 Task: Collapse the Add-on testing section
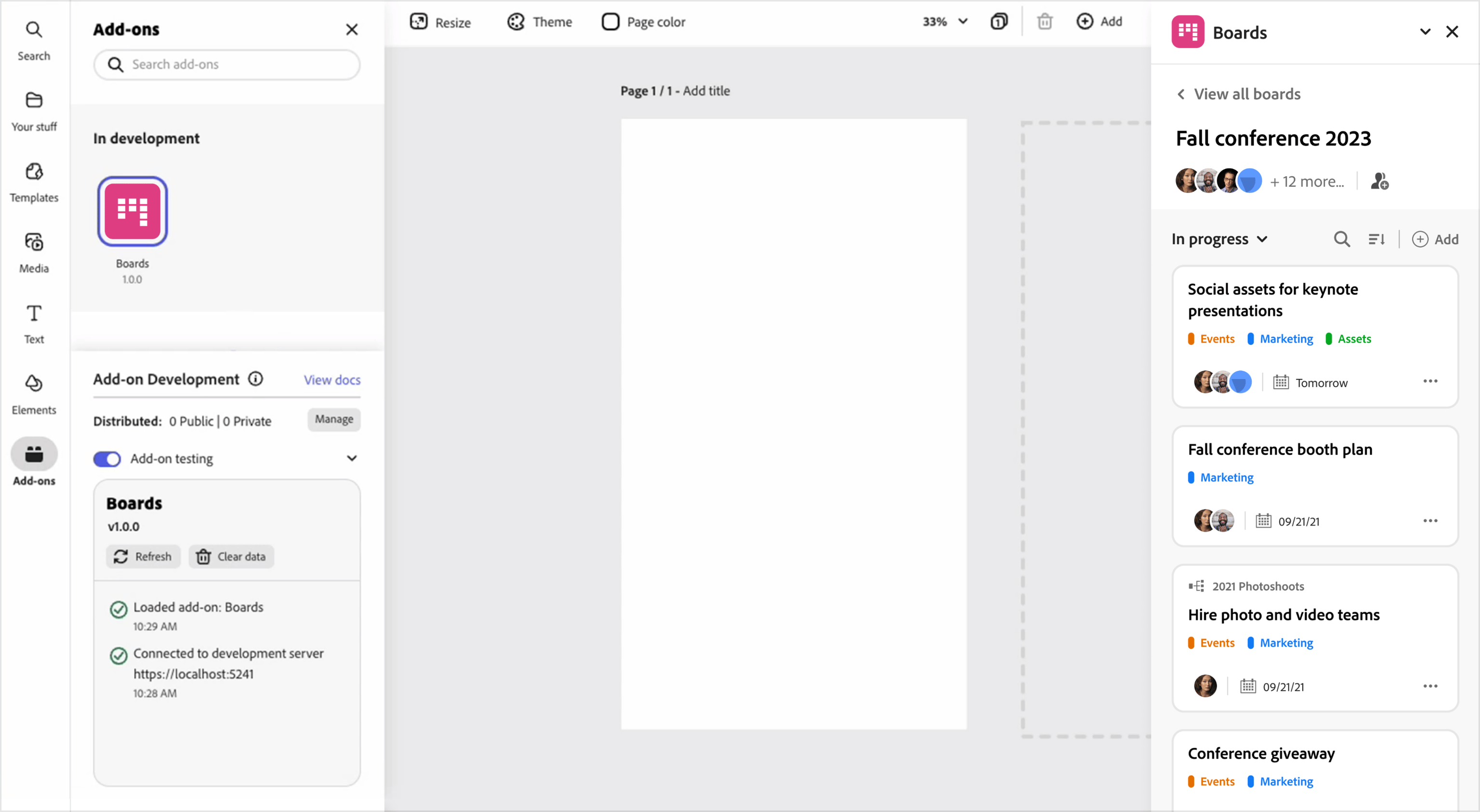pos(352,458)
